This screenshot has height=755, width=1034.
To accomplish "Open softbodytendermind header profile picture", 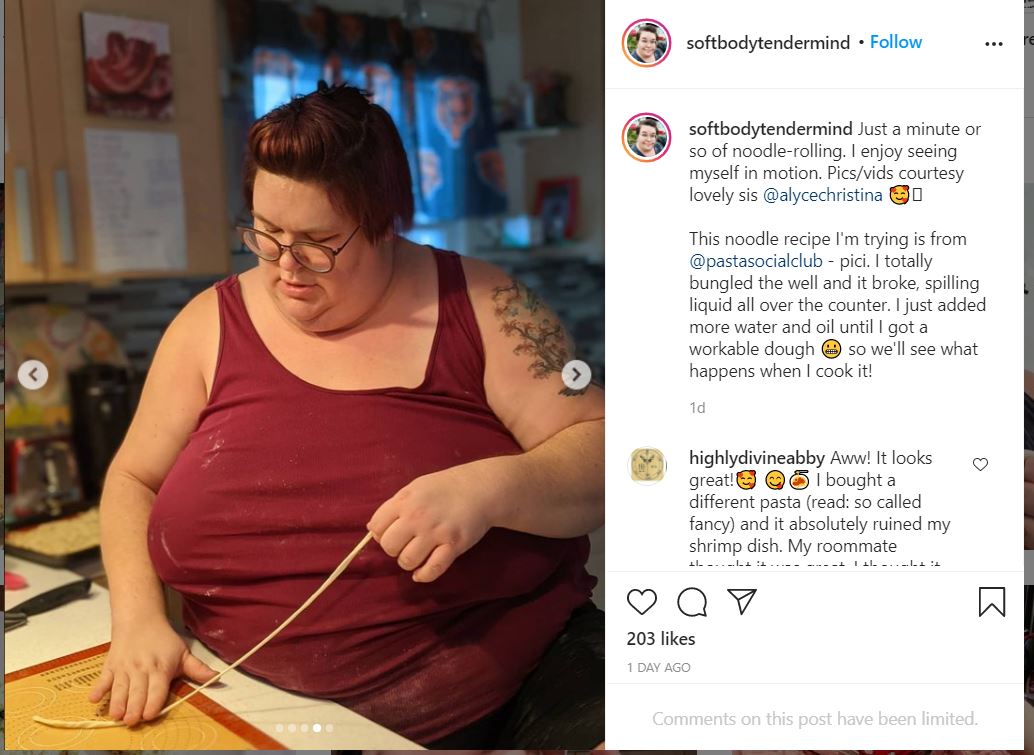I will point(646,43).
